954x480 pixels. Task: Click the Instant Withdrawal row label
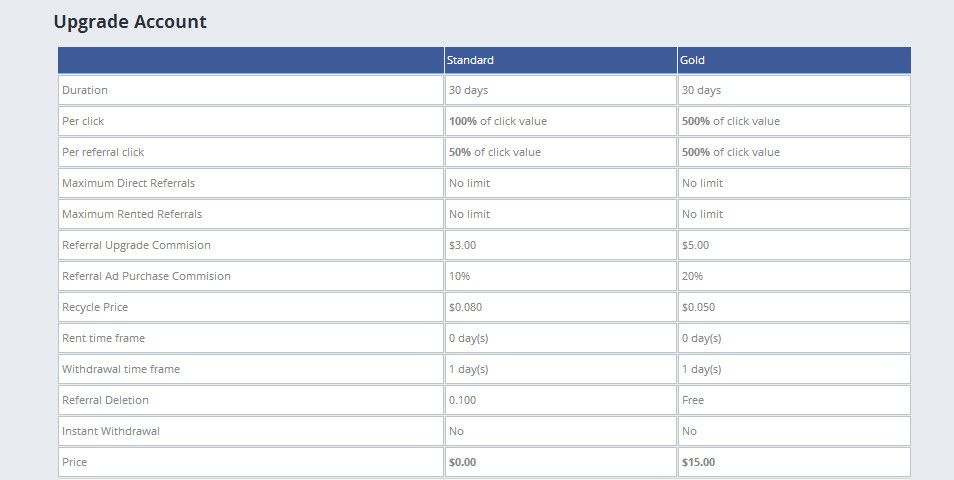coord(111,431)
